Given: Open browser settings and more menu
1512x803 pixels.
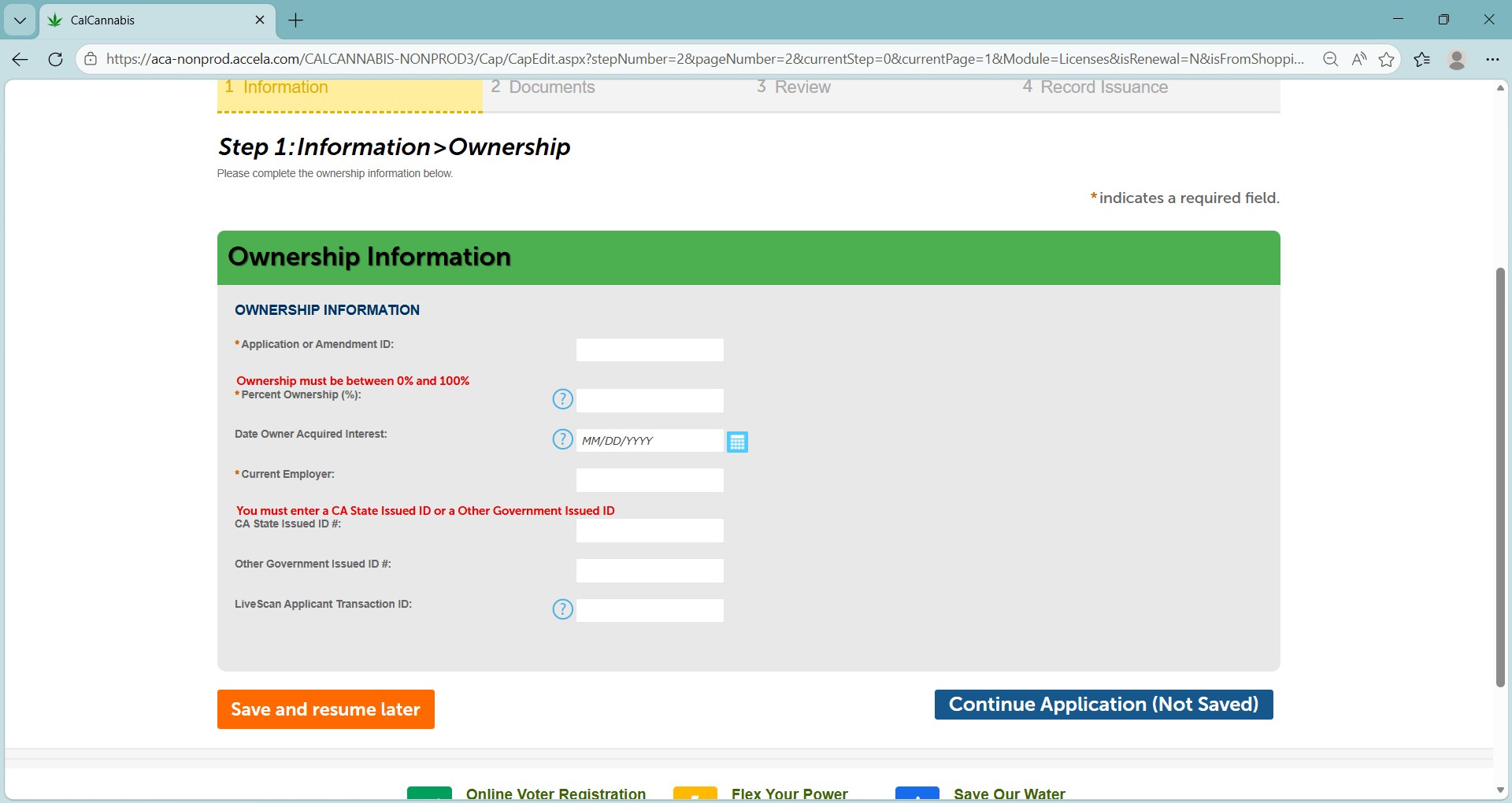Looking at the screenshot, I should point(1492,59).
